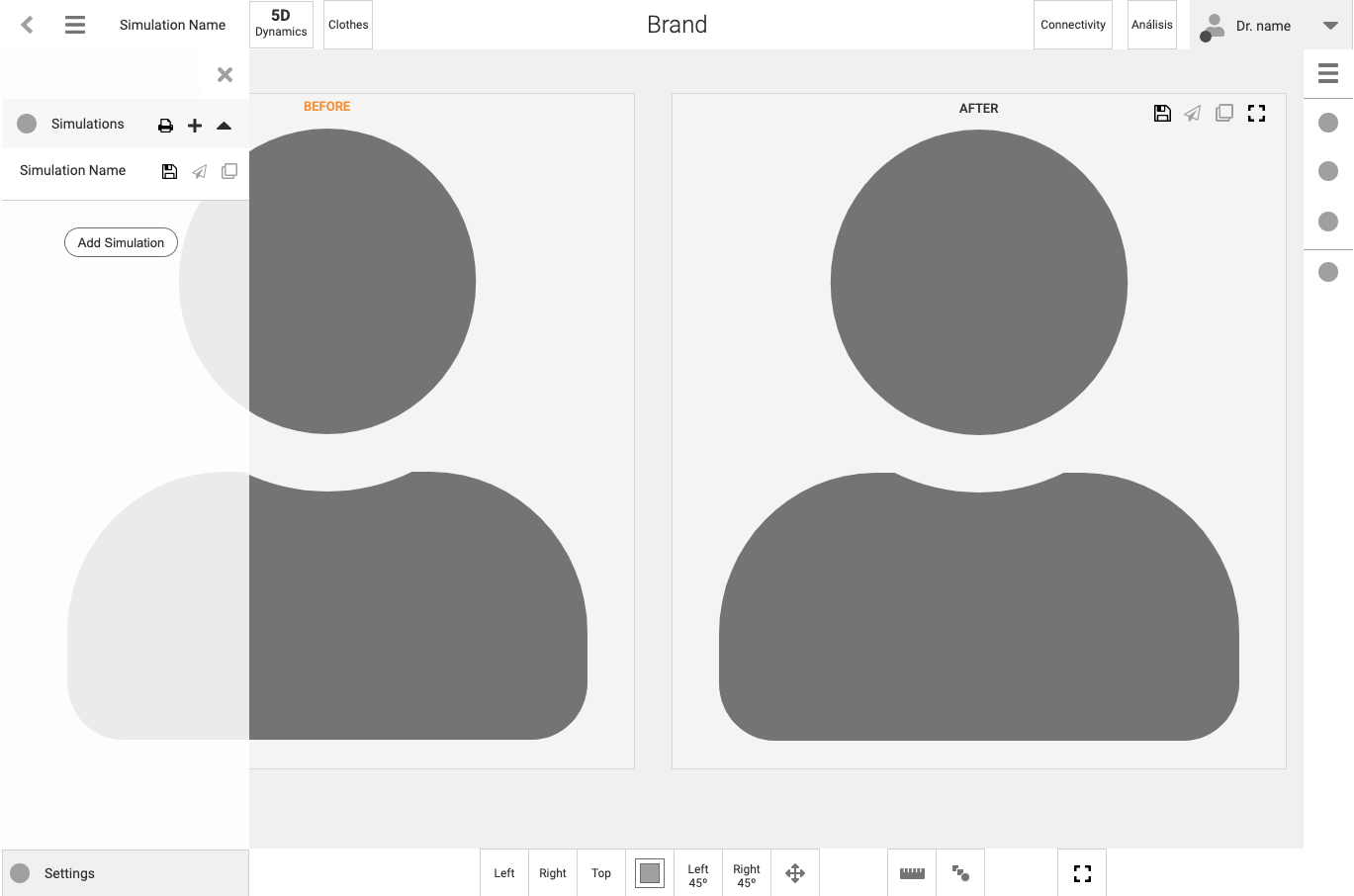This screenshot has width=1354, height=896.
Task: Click the fullscreen icon in bottom toolbar
Action: pos(1082,873)
